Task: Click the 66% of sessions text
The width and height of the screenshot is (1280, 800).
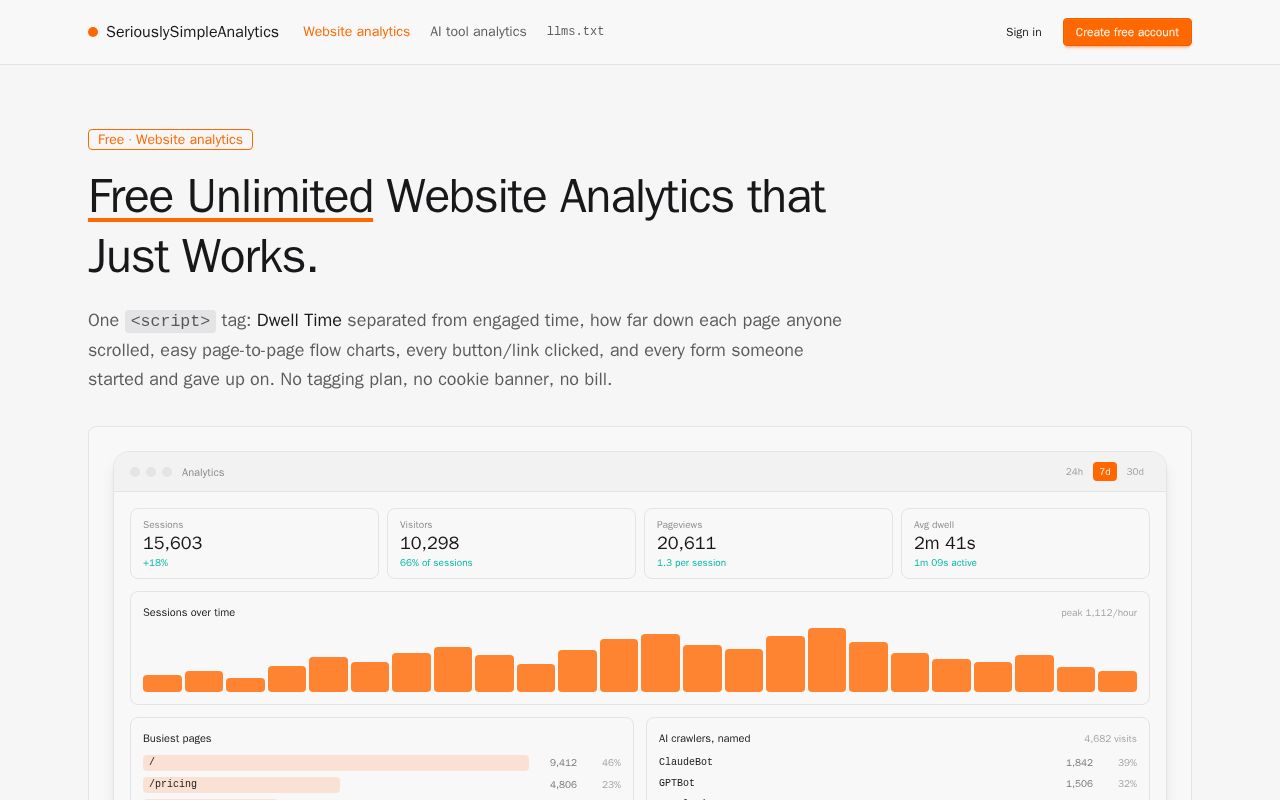Action: click(x=436, y=563)
